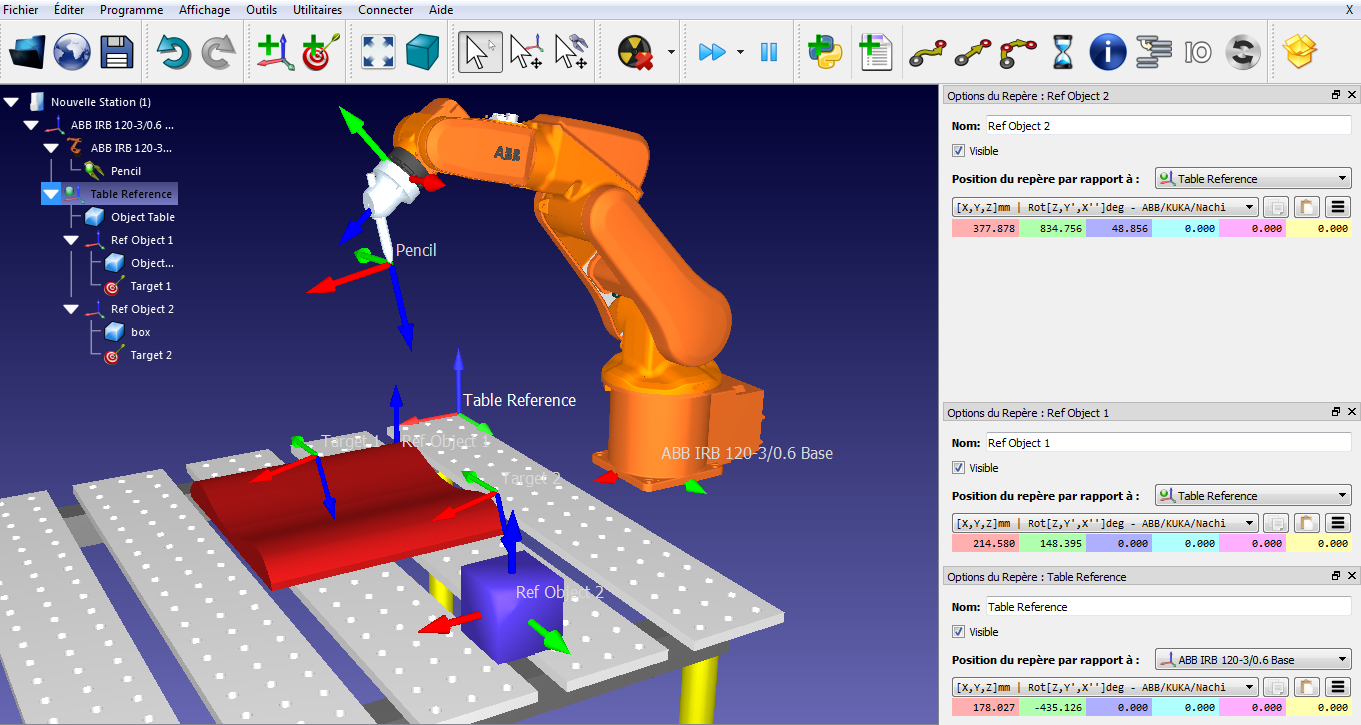Add pause hourglass instruction icon

pyautogui.click(x=1063, y=51)
